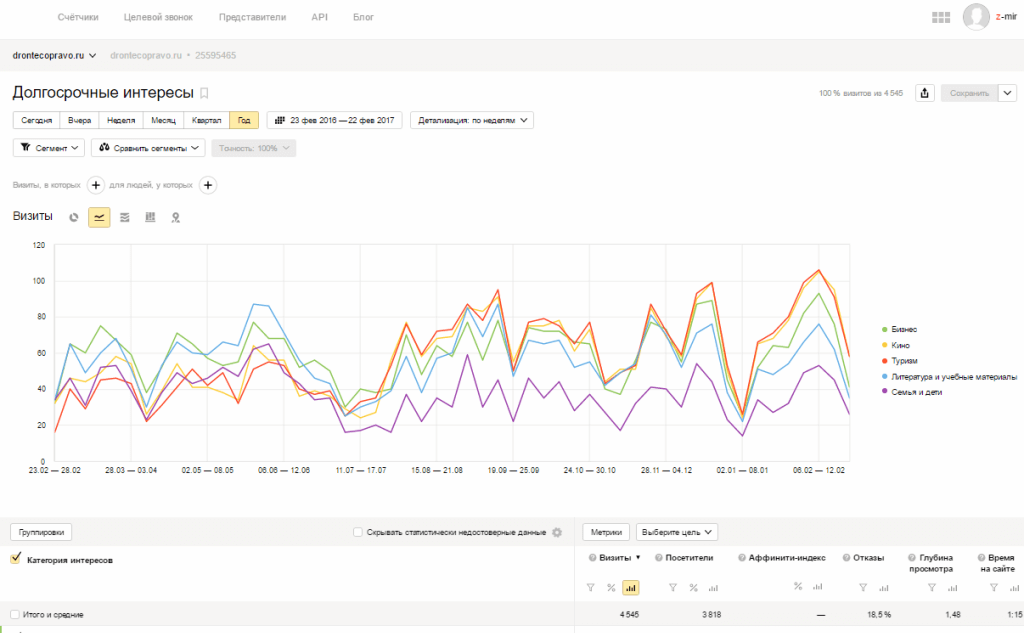
Task: Select the line chart view icon
Action: point(99,217)
